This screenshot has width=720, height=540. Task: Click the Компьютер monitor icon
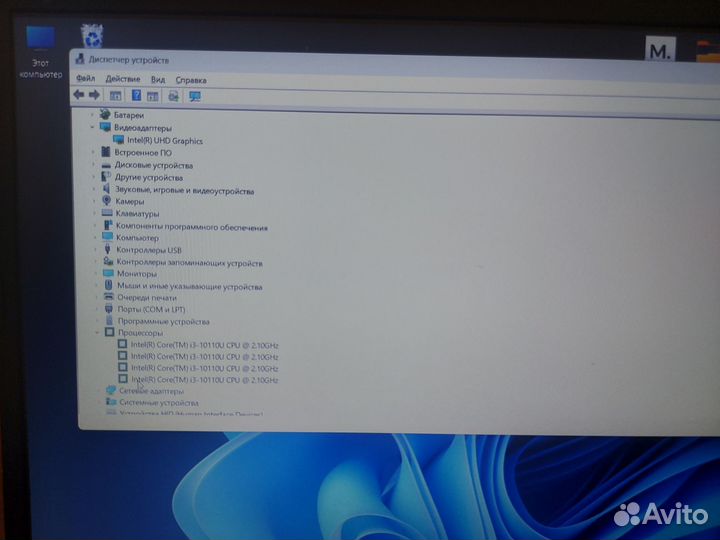[x=107, y=237]
